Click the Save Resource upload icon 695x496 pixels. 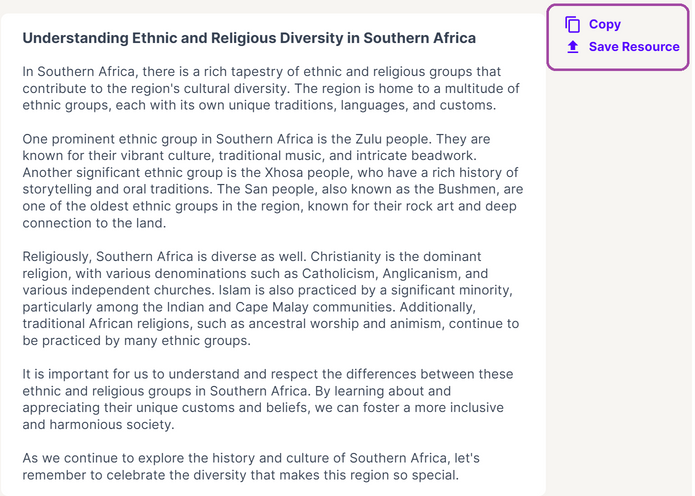tap(573, 47)
